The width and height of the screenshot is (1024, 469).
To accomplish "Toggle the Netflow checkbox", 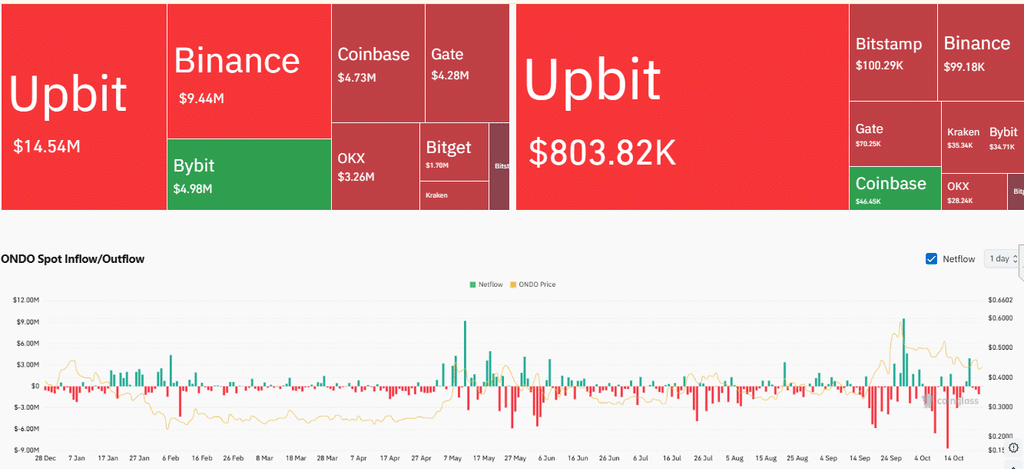I will pos(932,259).
